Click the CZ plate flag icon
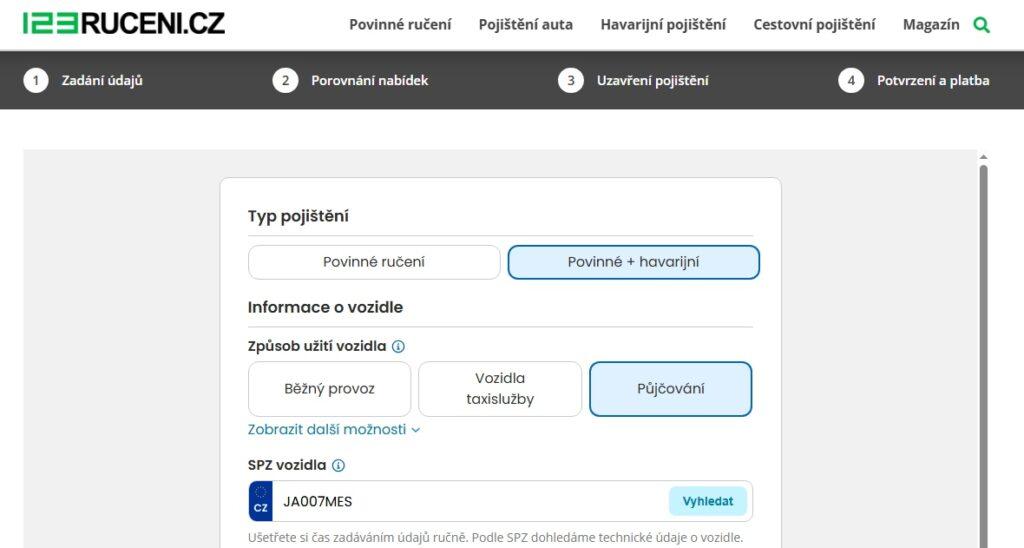The height and width of the screenshot is (548, 1024). (x=261, y=501)
